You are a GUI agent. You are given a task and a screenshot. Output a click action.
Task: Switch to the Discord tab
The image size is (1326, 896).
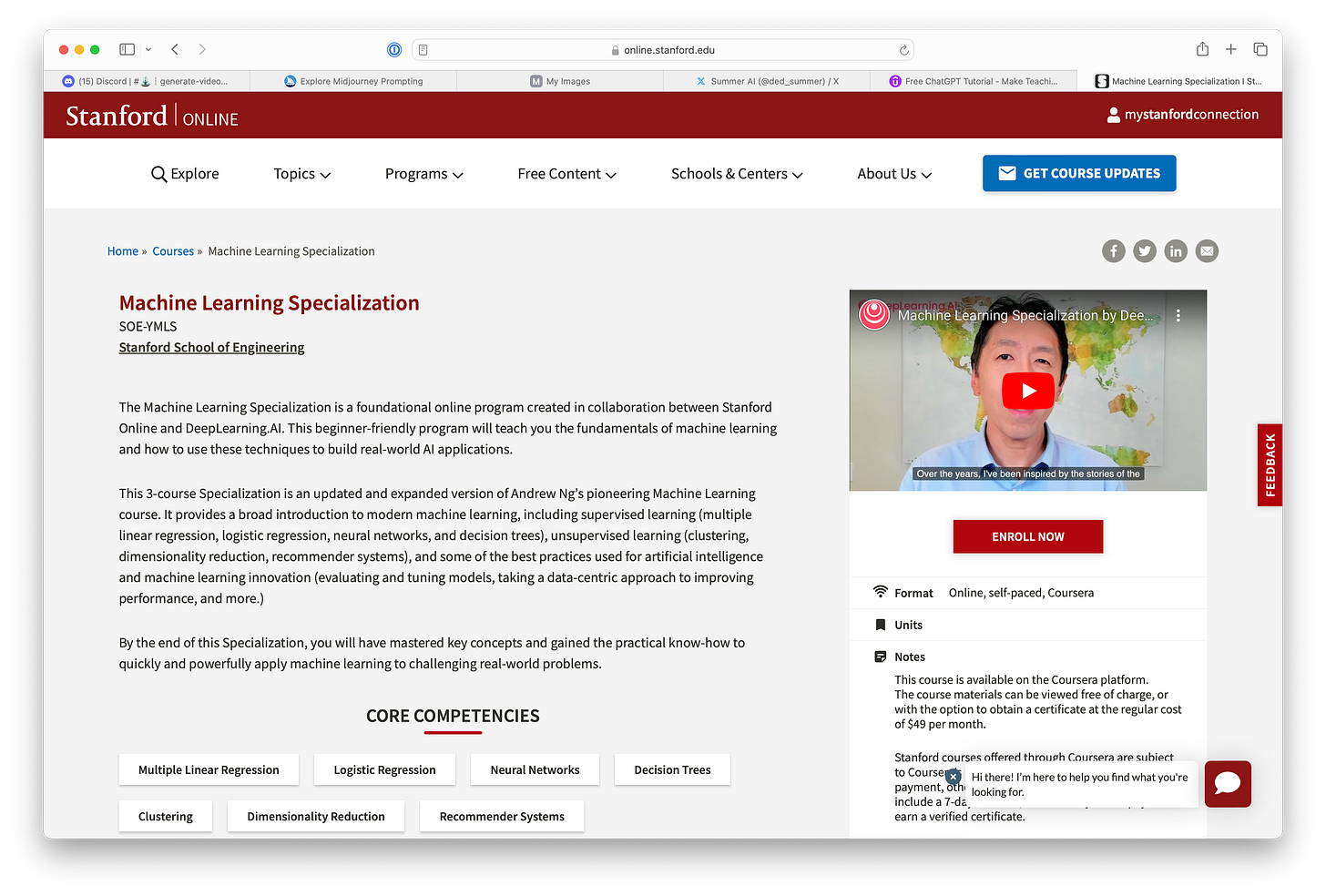click(146, 81)
